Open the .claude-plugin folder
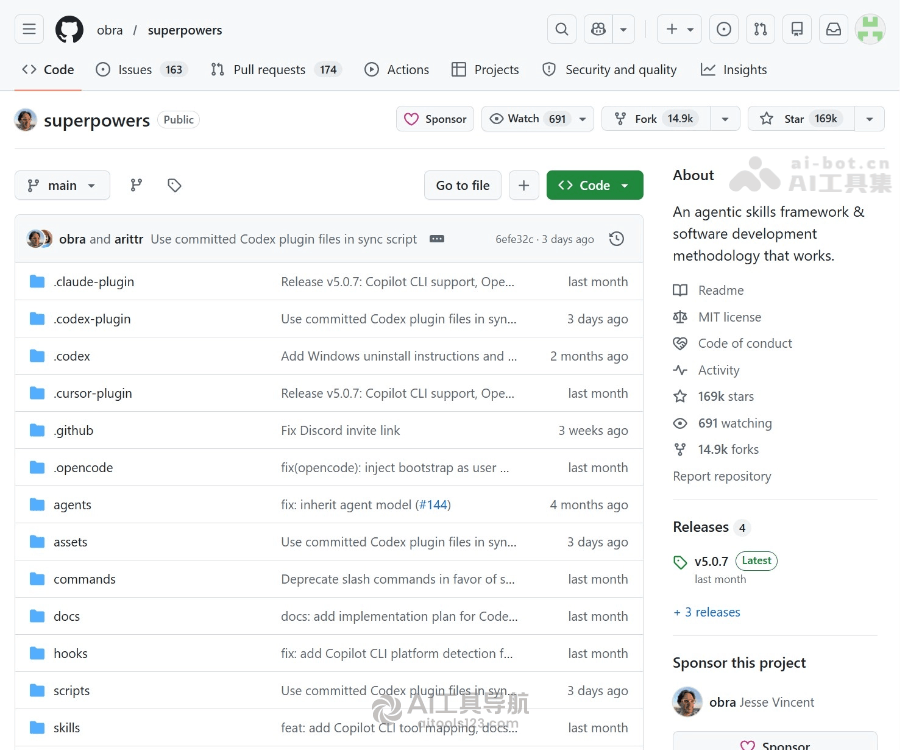This screenshot has height=750, width=900. [94, 282]
